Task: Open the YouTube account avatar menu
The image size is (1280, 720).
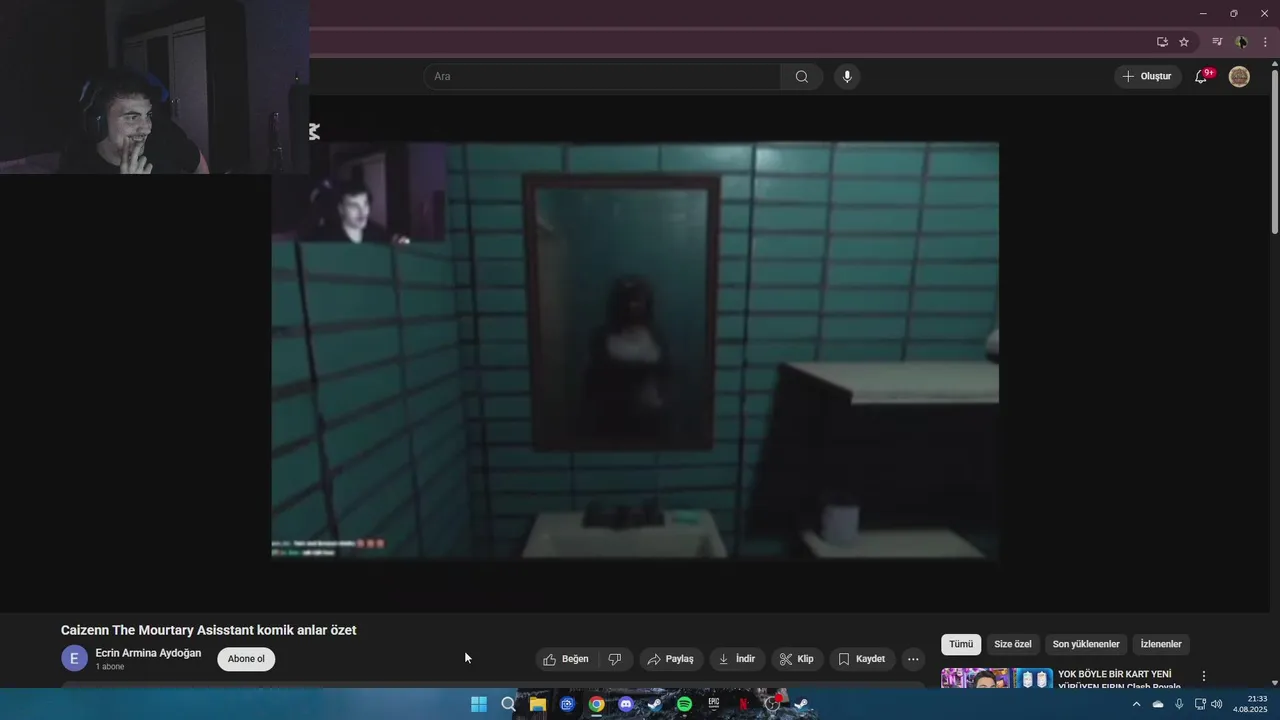Action: click(1239, 77)
